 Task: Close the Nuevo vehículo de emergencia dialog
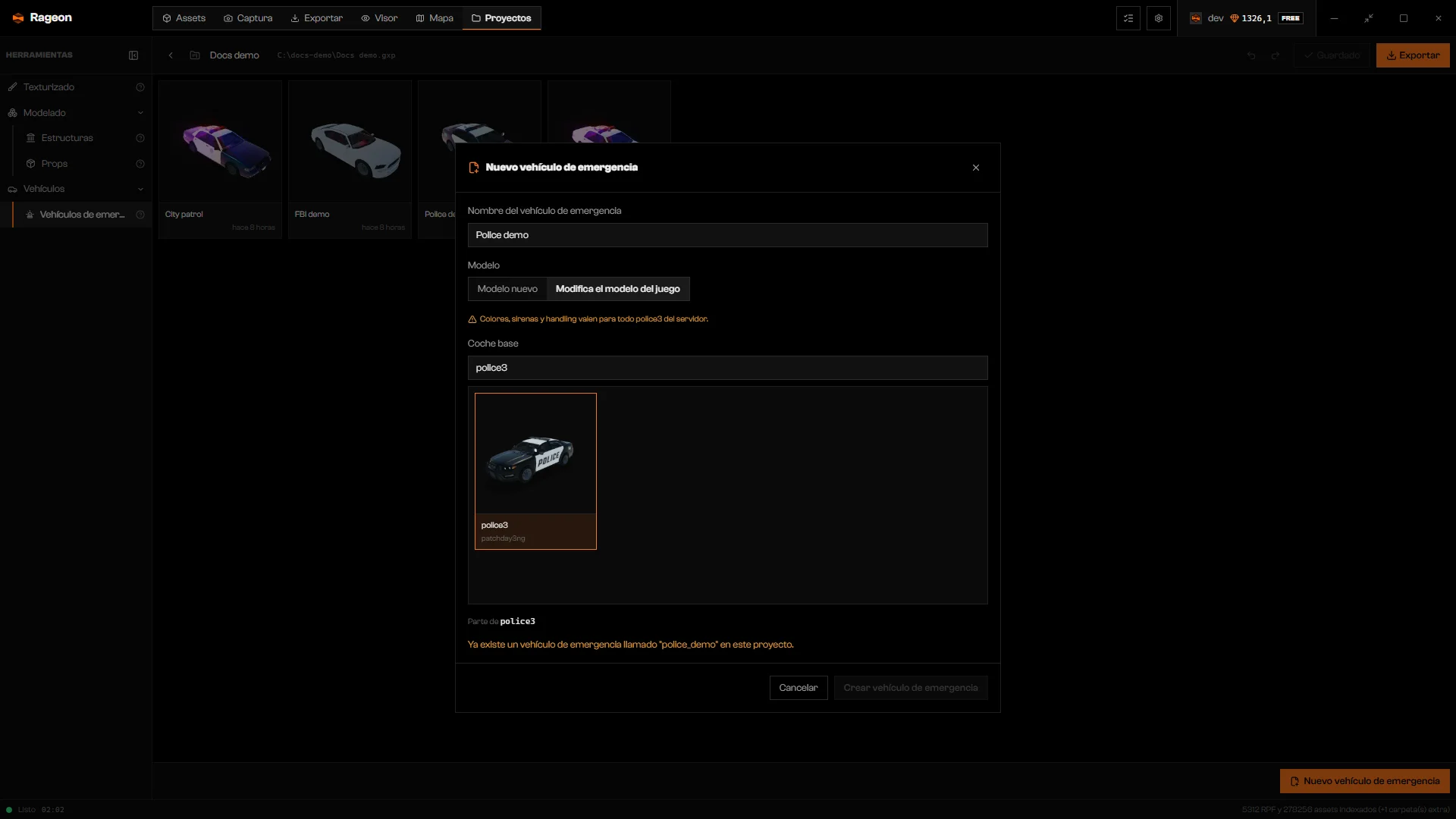[x=976, y=168]
